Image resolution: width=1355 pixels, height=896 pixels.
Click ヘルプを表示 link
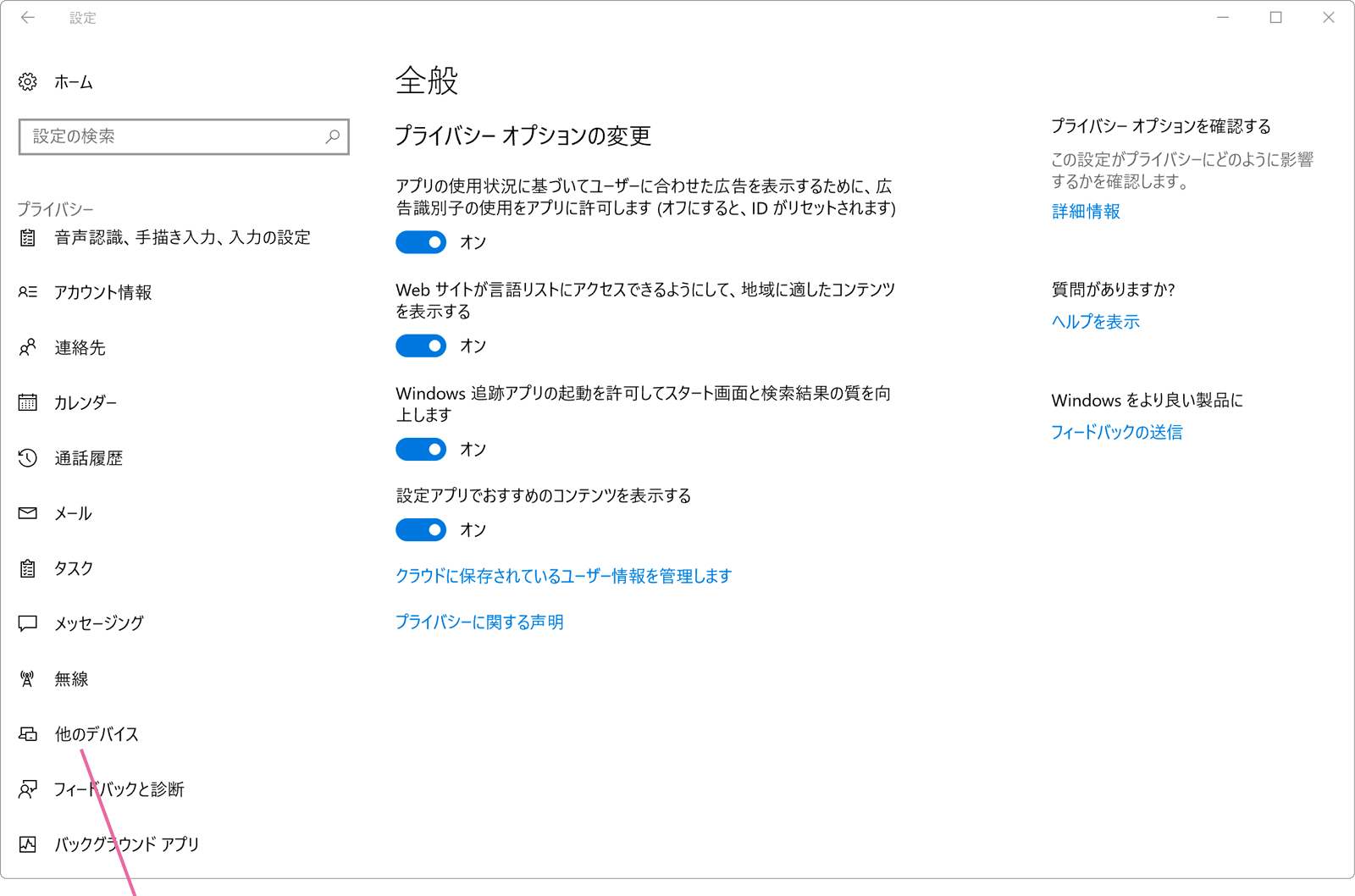pos(1095,321)
